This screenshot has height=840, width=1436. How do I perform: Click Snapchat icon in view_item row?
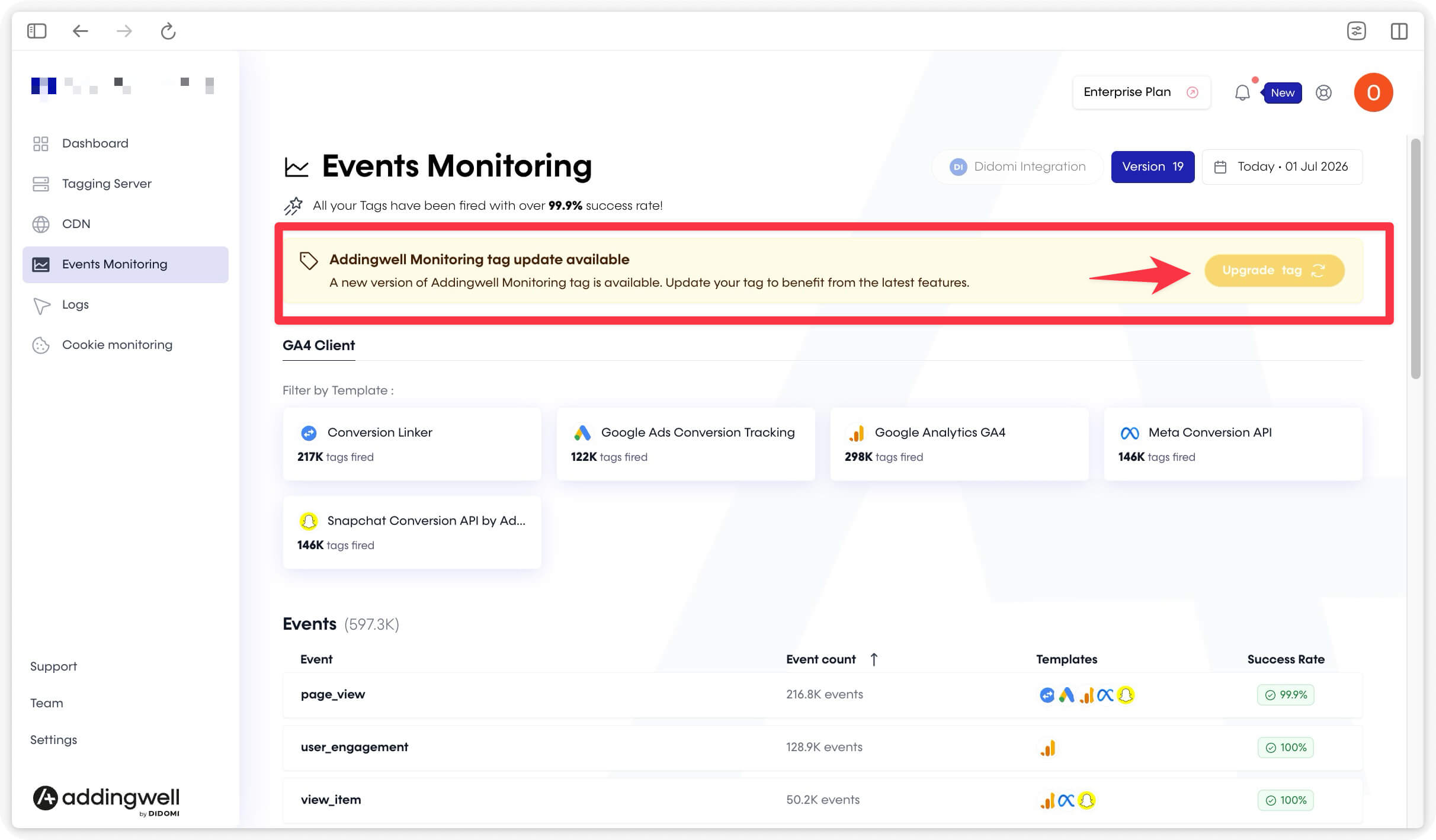click(x=1086, y=800)
